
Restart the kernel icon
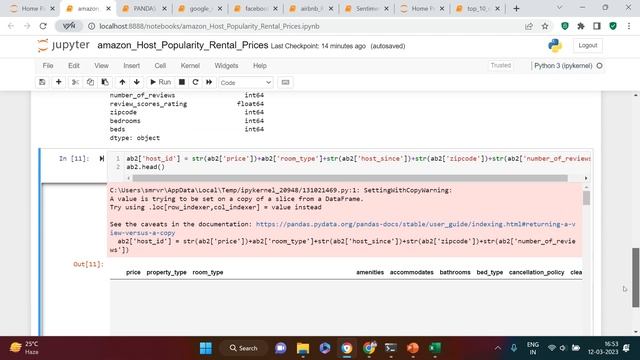[x=196, y=82]
